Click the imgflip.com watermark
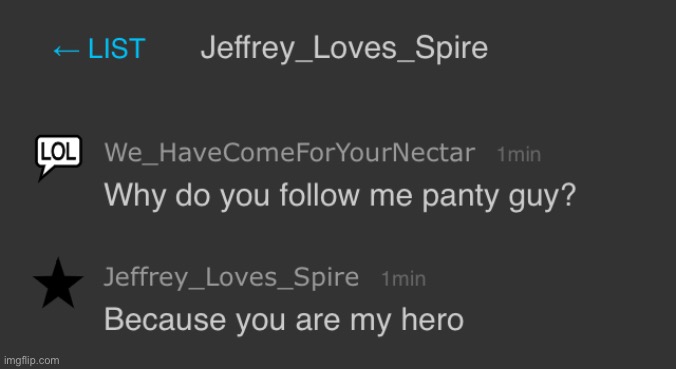 31,360
